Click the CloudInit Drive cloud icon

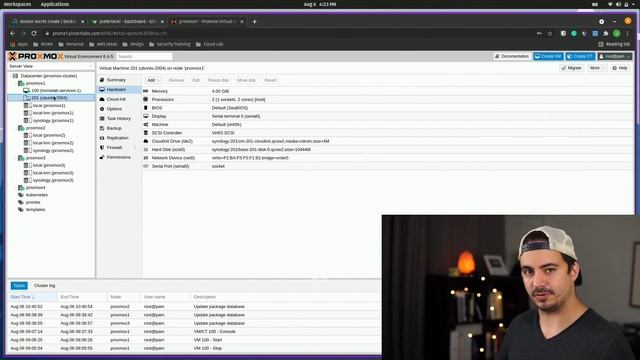pyautogui.click(x=146, y=141)
